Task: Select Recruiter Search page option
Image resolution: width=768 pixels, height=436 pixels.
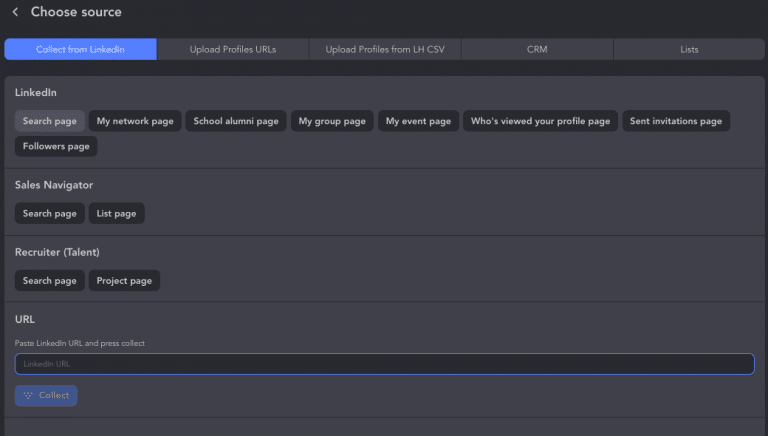Action: (x=50, y=281)
